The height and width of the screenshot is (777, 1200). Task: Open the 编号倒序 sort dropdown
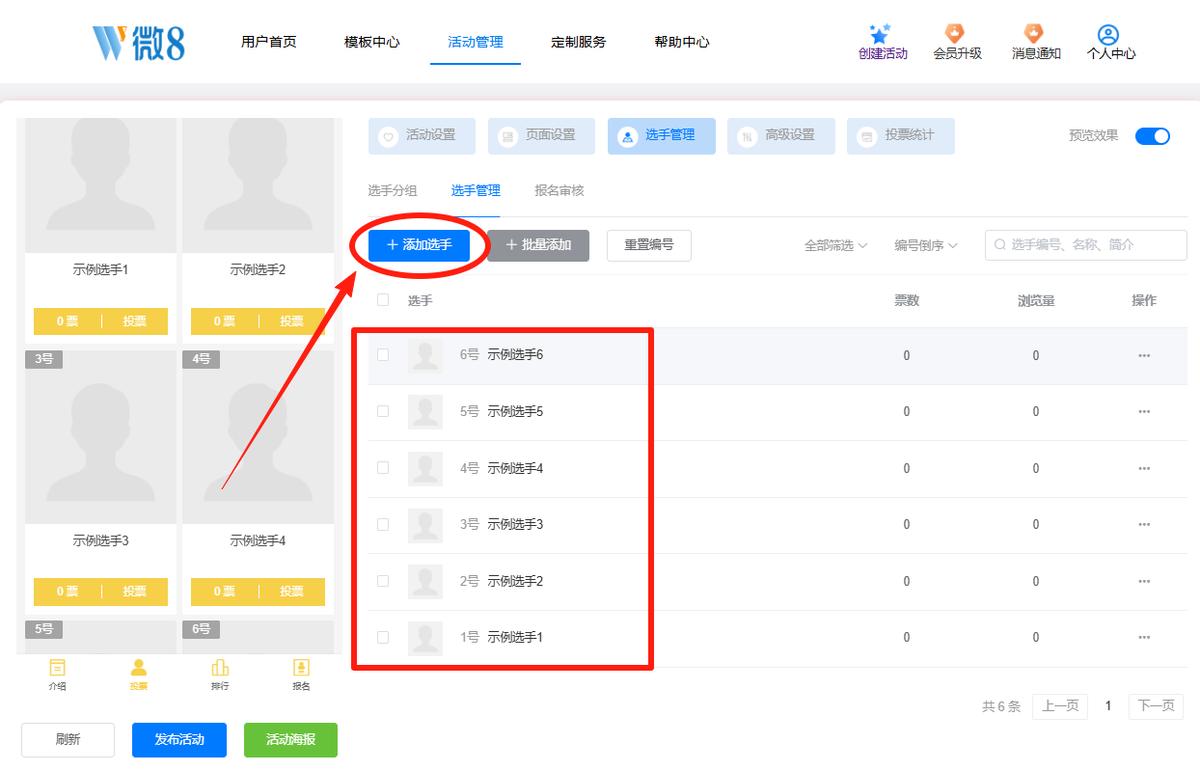(x=926, y=245)
